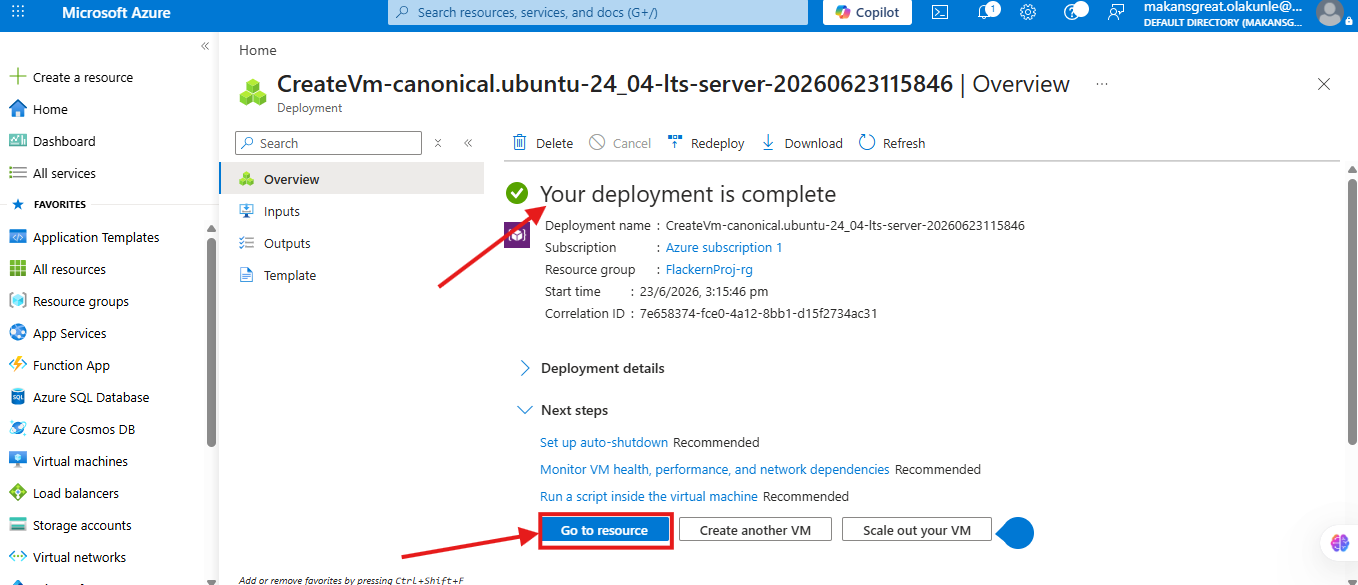Click Go to resource button

coord(604,530)
